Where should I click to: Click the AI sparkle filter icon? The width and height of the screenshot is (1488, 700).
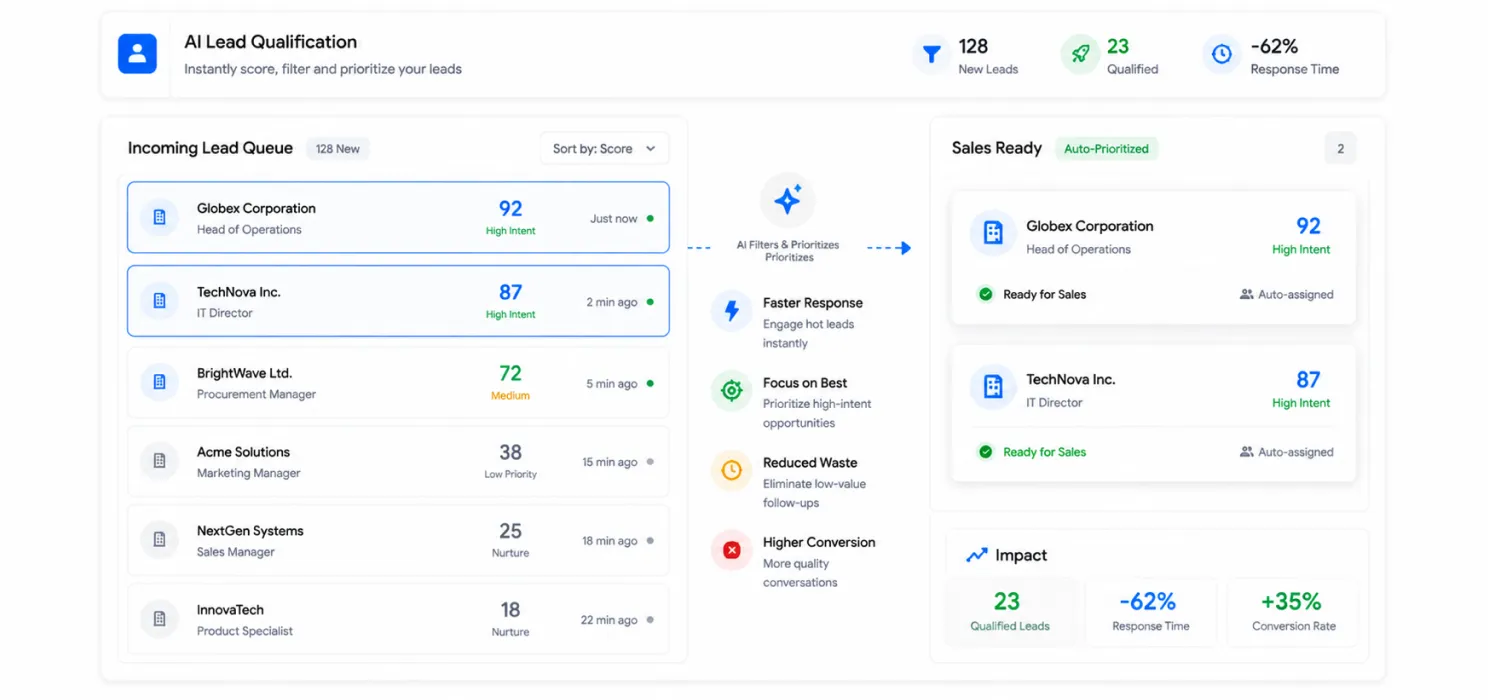click(788, 201)
